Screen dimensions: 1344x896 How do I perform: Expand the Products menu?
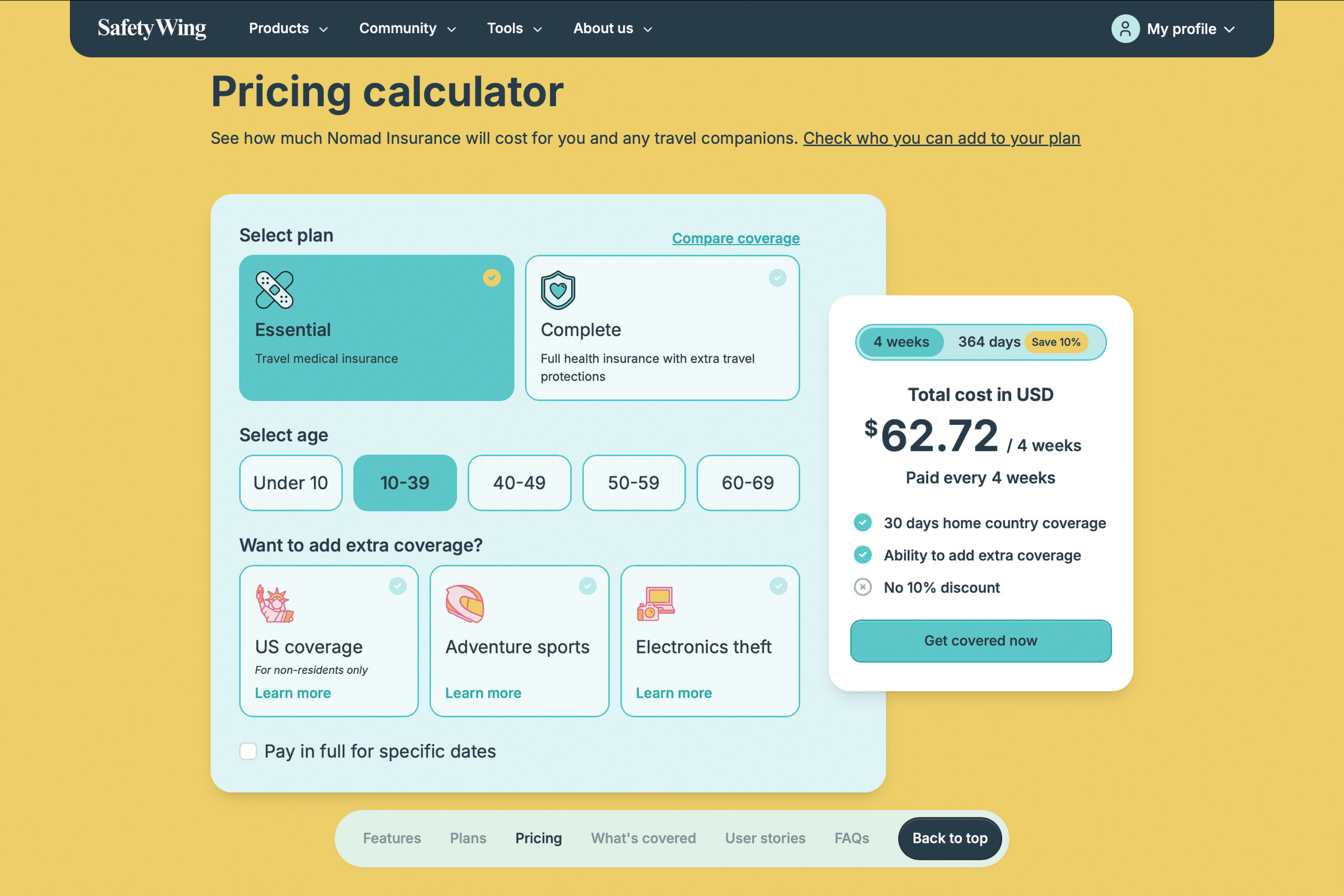288,28
